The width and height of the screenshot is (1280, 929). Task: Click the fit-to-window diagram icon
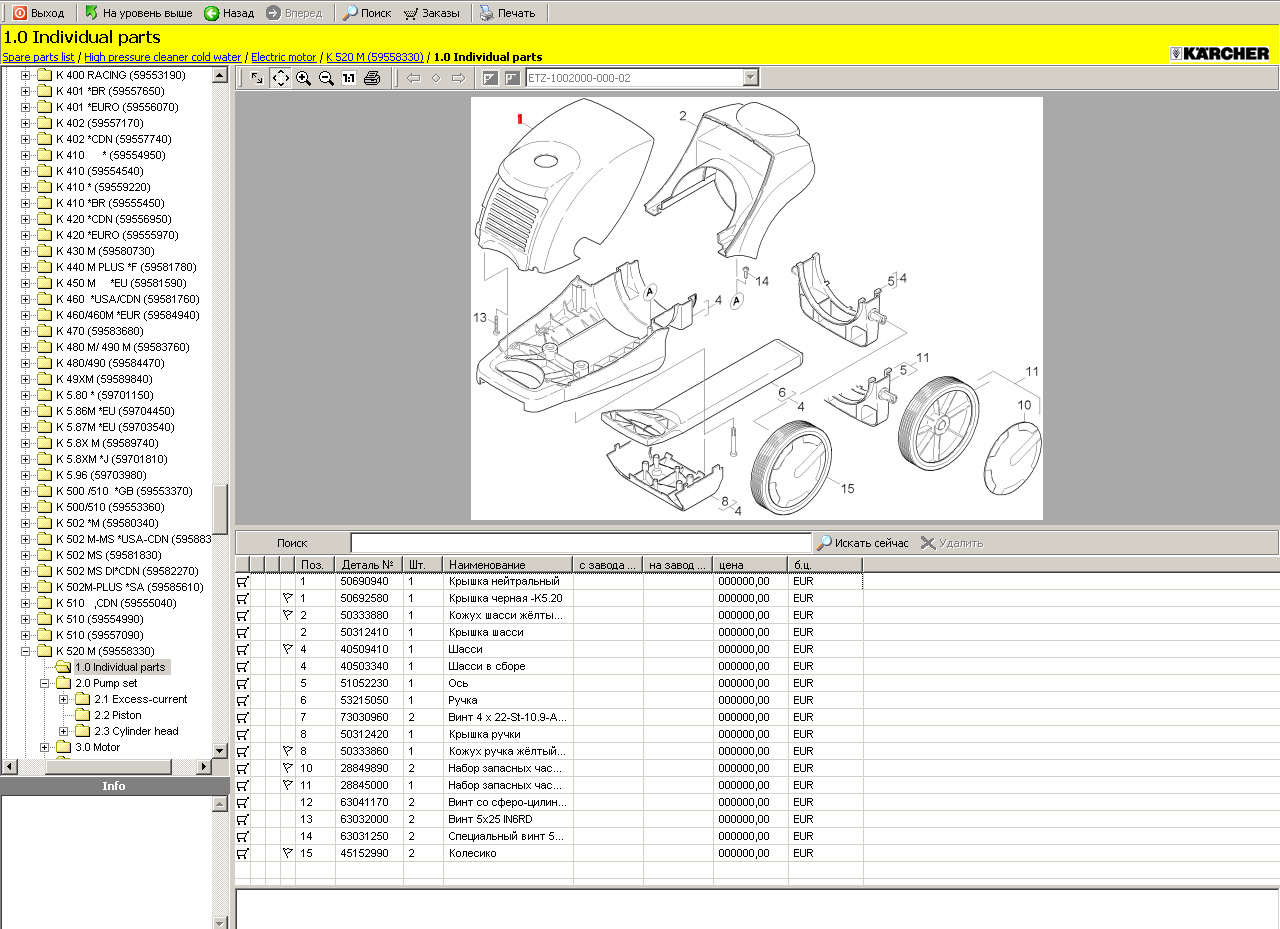click(258, 78)
